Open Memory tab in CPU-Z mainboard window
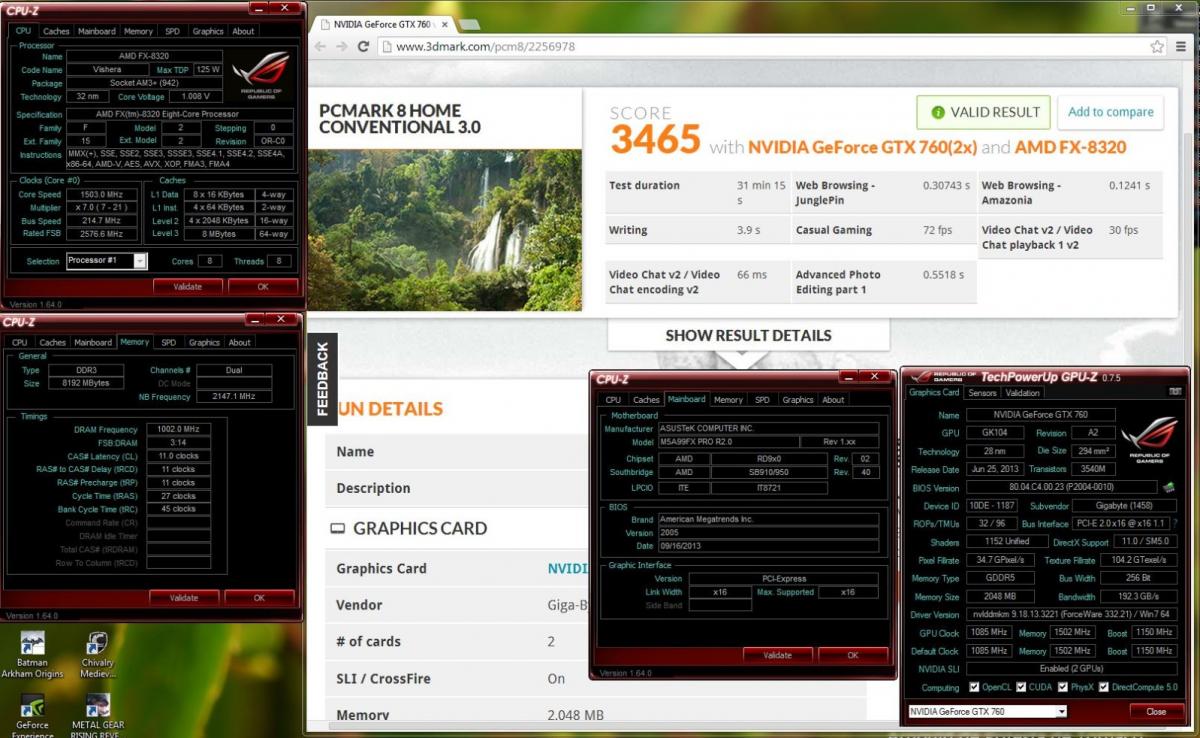 (x=728, y=399)
